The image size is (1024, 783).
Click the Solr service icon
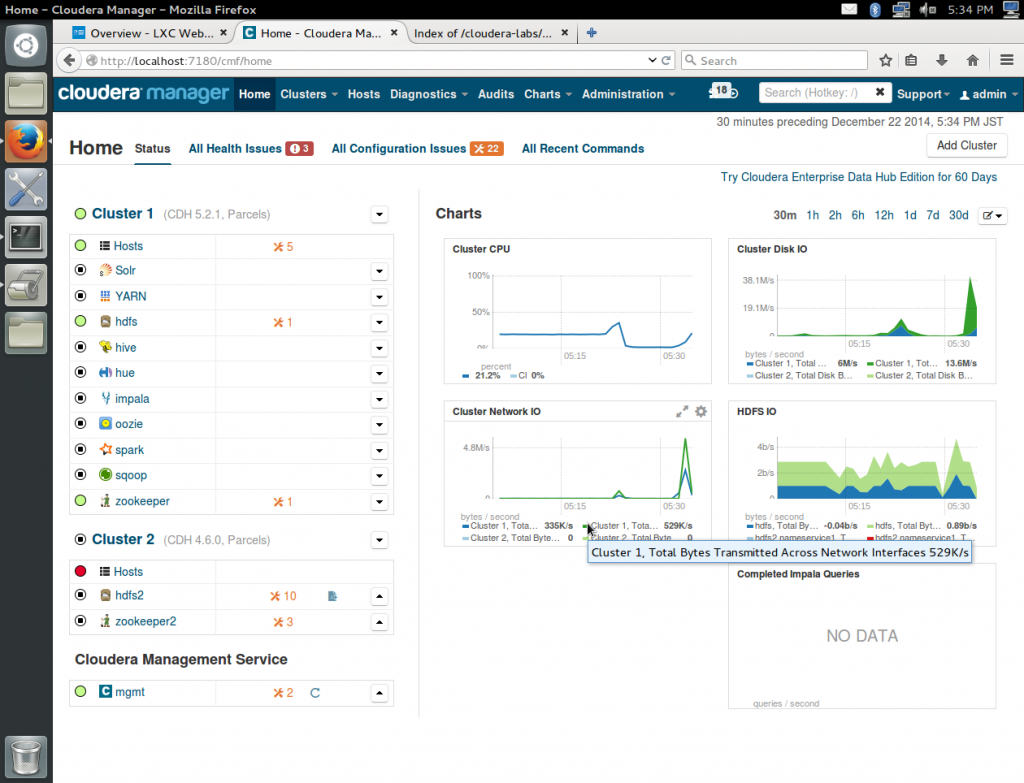tap(105, 270)
